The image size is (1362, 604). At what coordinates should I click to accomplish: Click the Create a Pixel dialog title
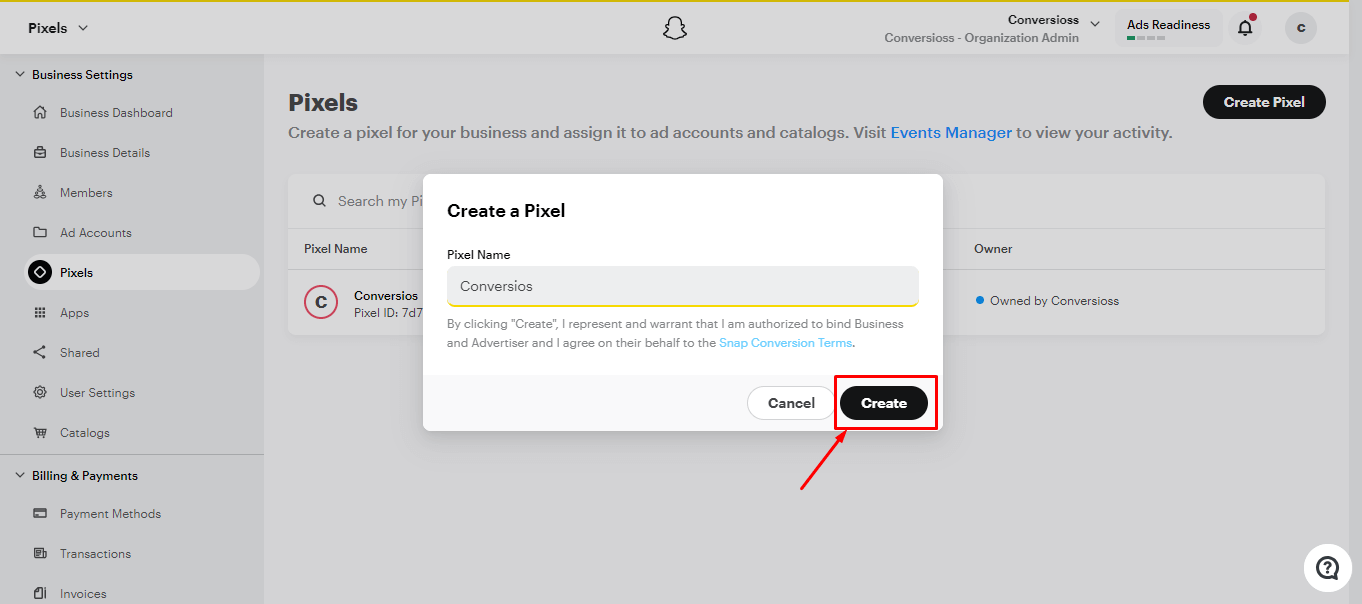(x=506, y=211)
